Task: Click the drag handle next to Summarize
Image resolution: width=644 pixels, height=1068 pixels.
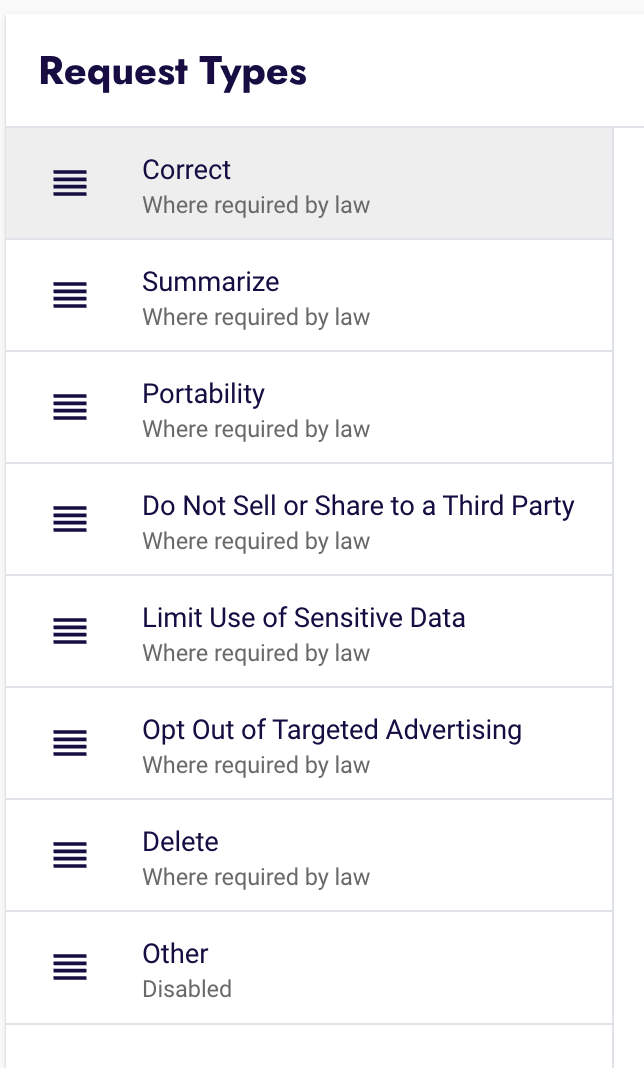Action: coord(69,296)
